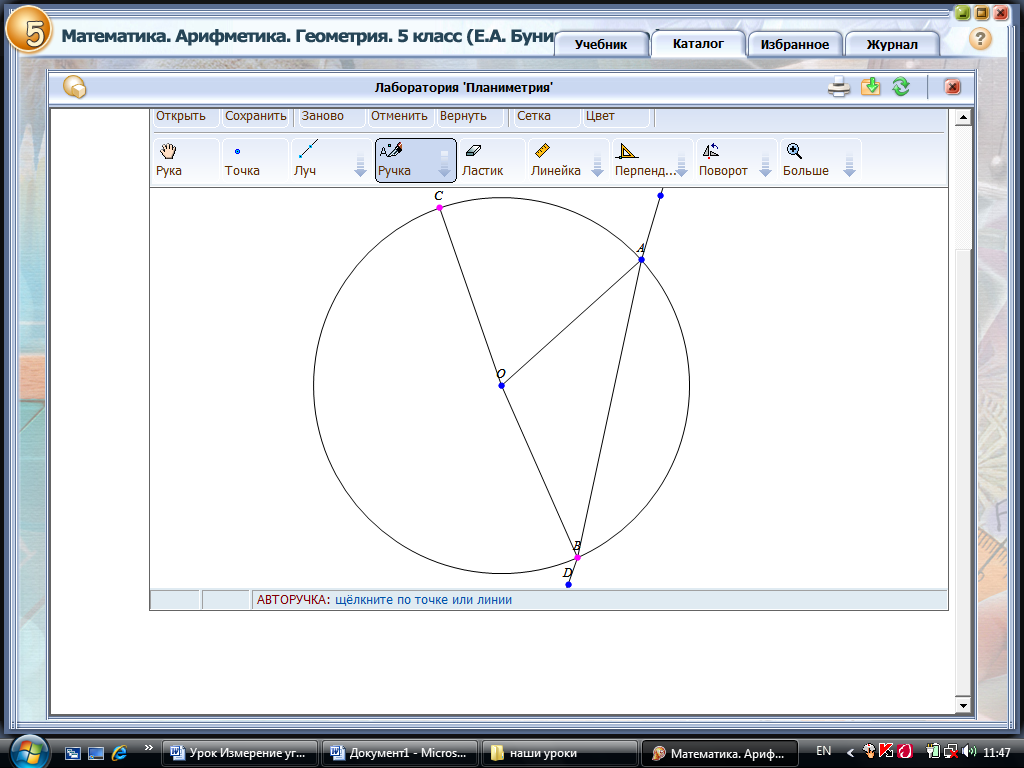Viewport: 1024px width, 768px height.
Task: Click the yellow download-arrow icon
Action: (871, 87)
